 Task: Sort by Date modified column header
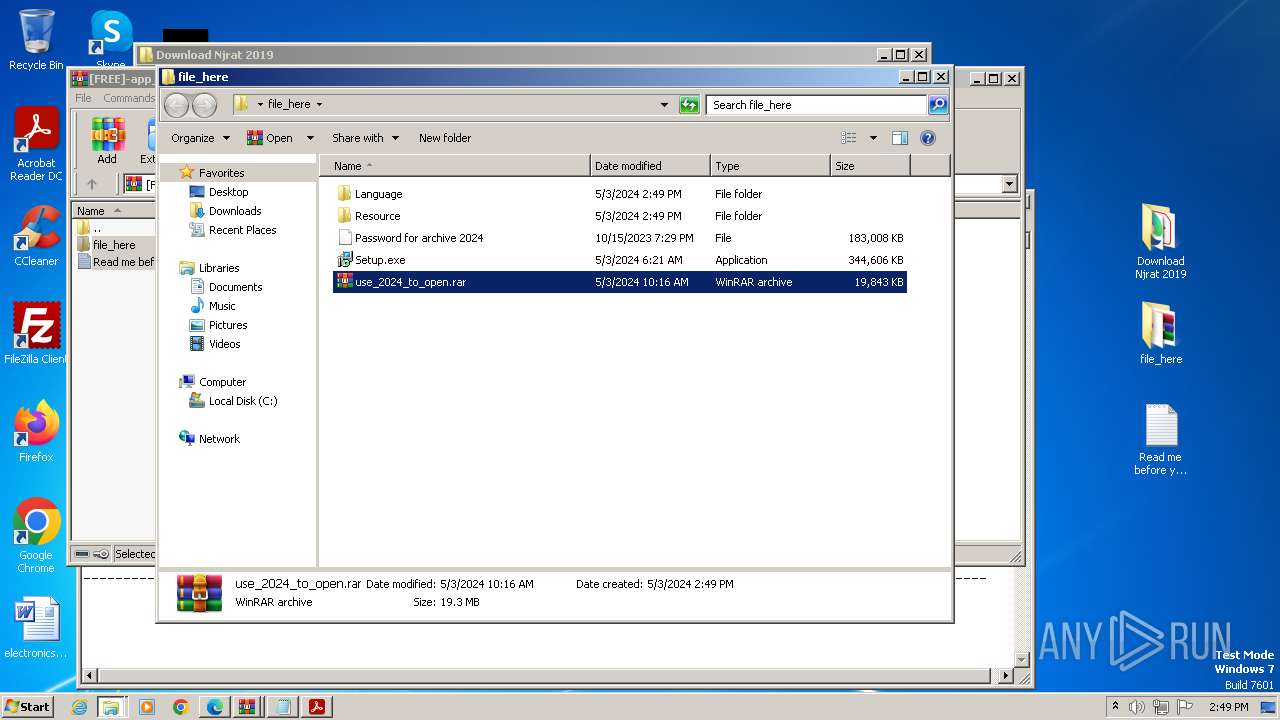[x=650, y=166]
